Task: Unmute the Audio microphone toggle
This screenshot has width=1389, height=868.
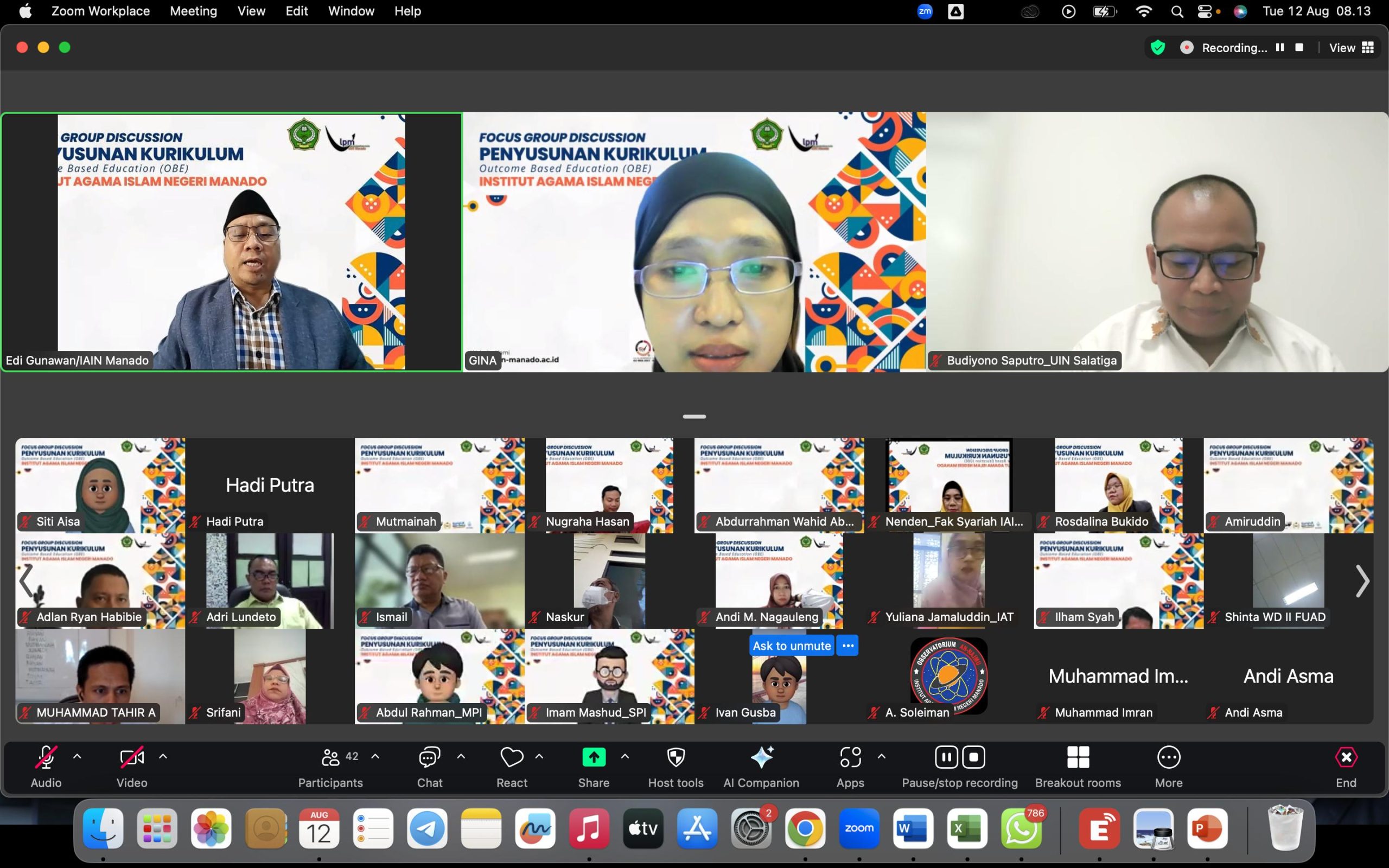Action: 46,757
